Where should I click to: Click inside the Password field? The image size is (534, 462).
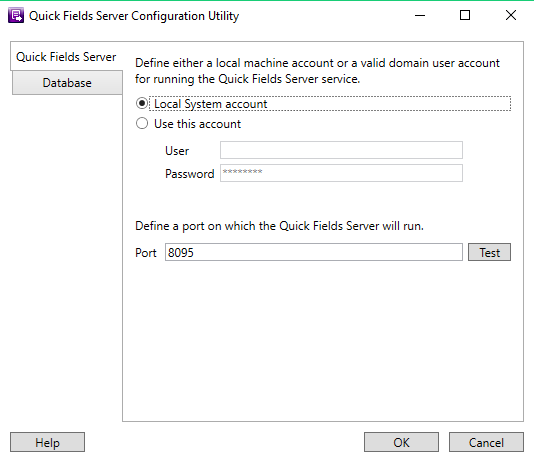click(341, 173)
